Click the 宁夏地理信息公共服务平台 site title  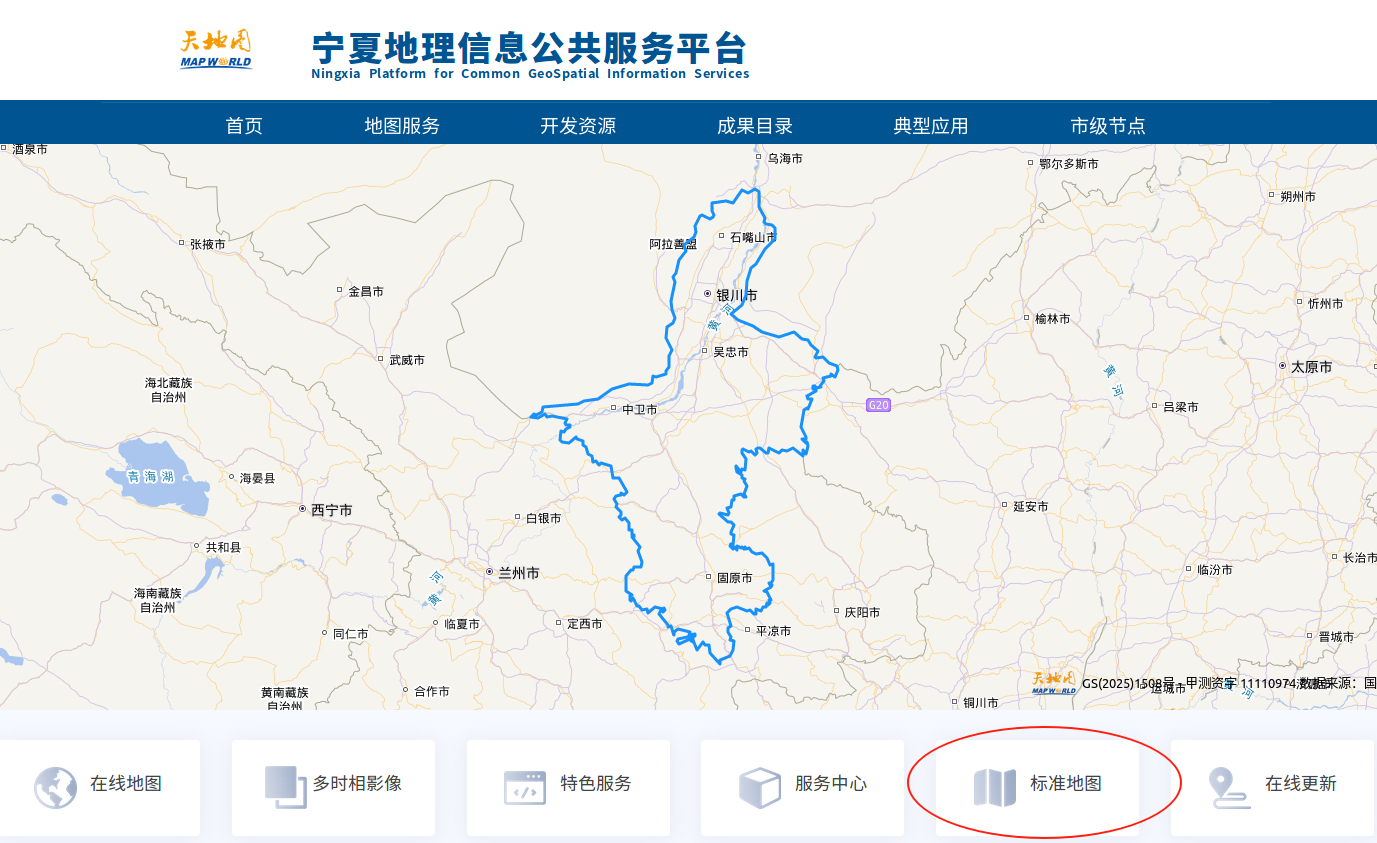pos(530,50)
